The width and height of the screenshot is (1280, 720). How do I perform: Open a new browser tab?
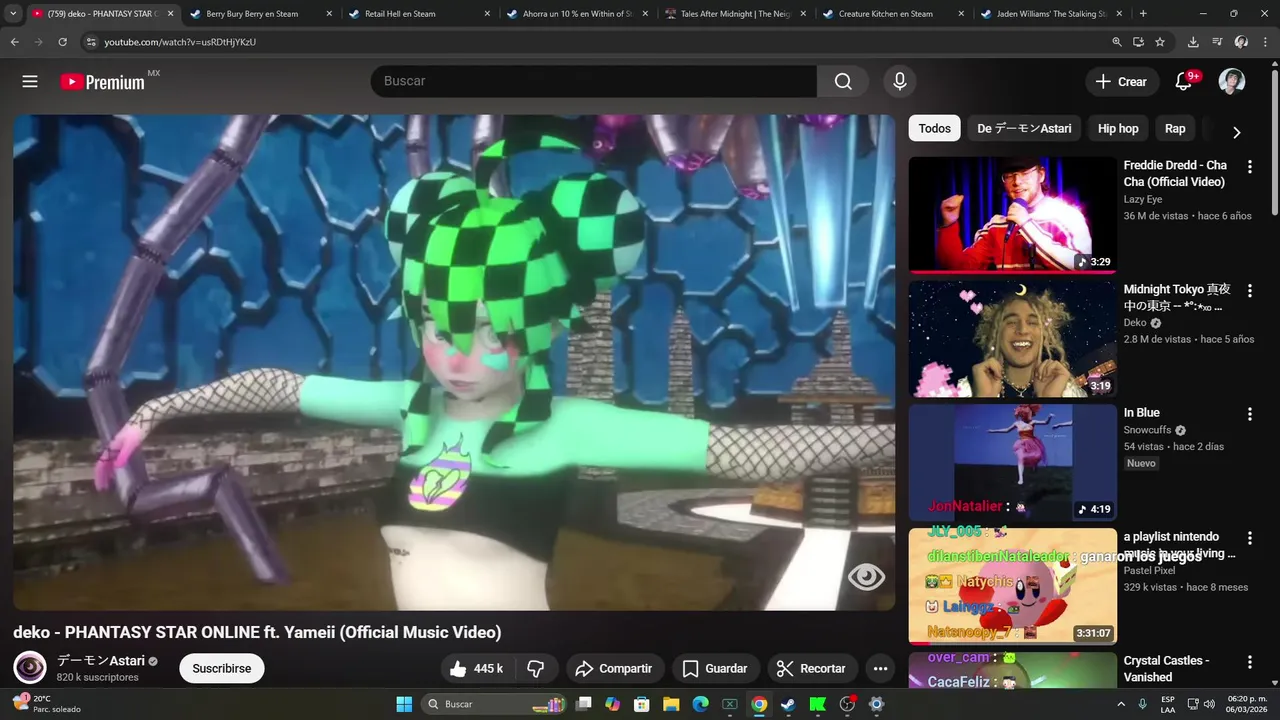tap(1143, 14)
